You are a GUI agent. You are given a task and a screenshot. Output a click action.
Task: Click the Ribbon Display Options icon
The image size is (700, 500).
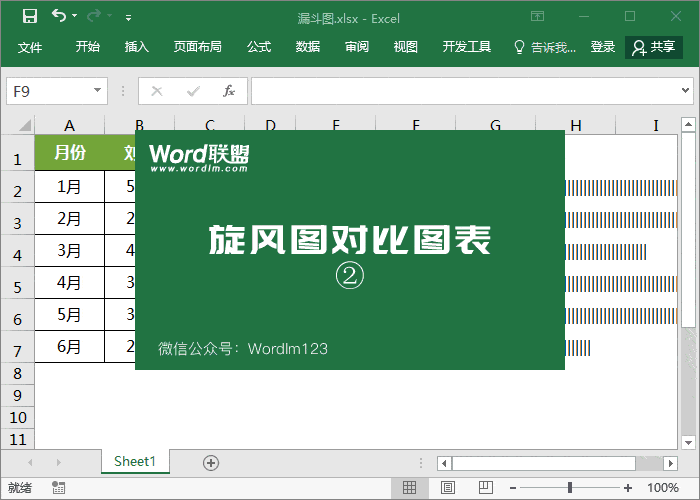(537, 17)
